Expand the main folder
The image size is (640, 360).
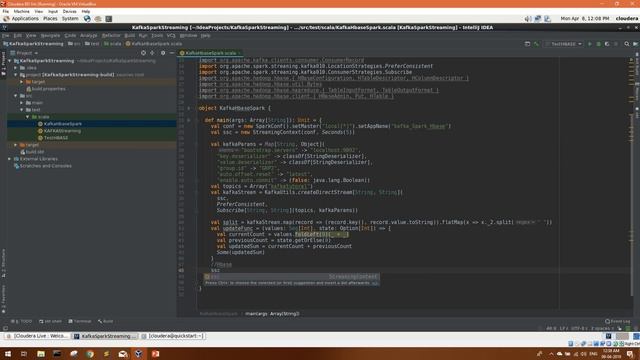(22, 103)
